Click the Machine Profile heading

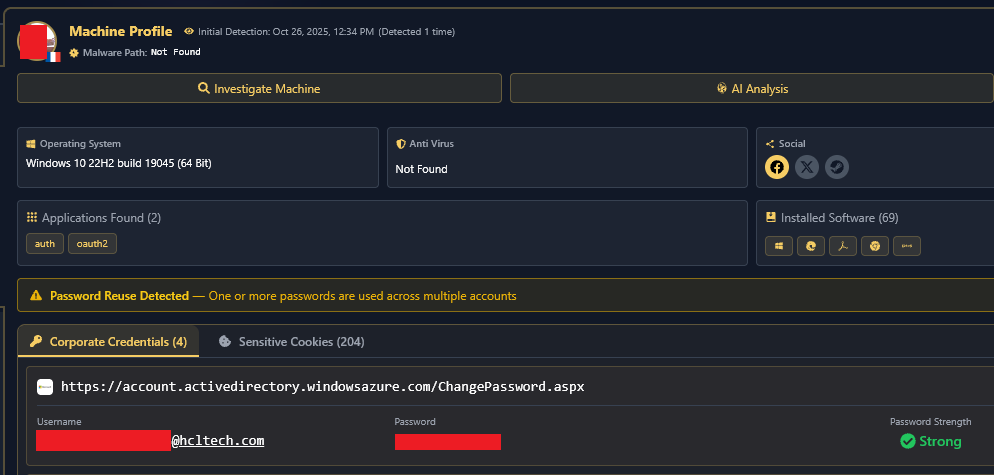coord(120,31)
